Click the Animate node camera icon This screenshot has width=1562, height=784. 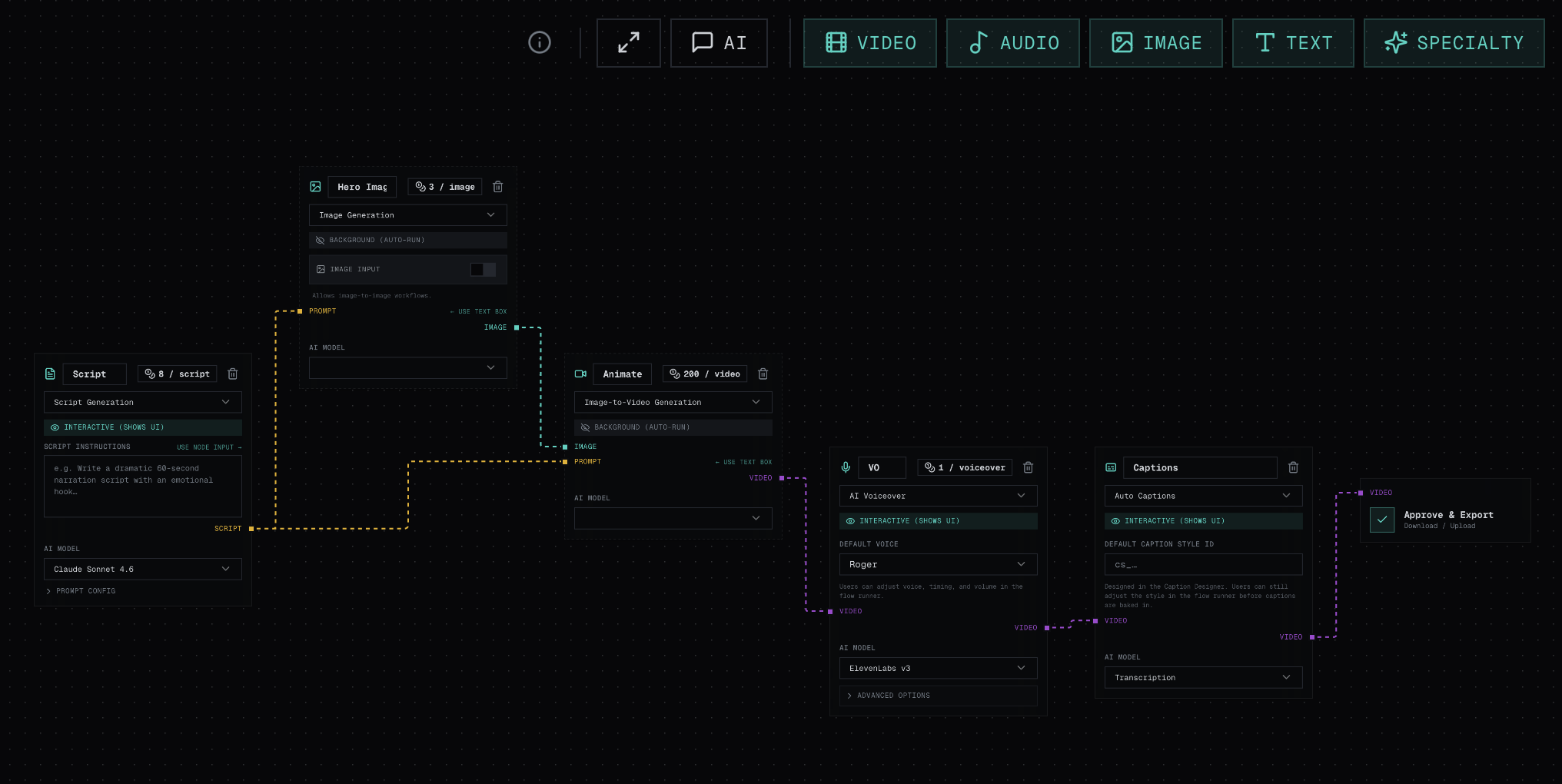(580, 374)
